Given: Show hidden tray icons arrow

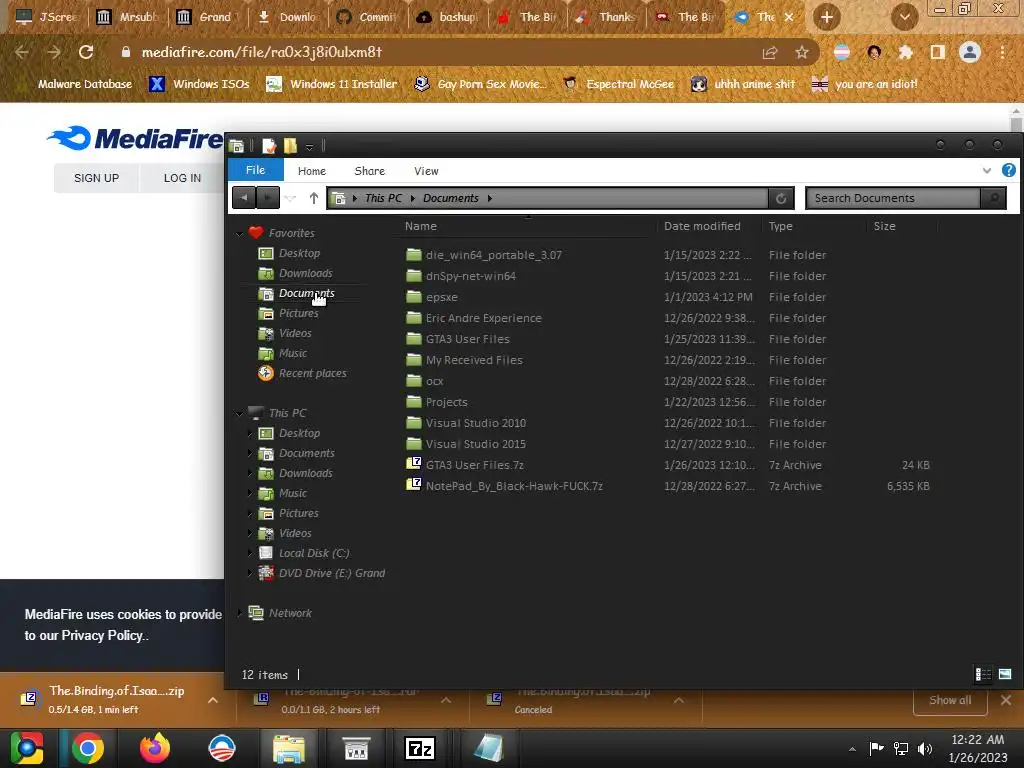Looking at the screenshot, I should coord(852,749).
